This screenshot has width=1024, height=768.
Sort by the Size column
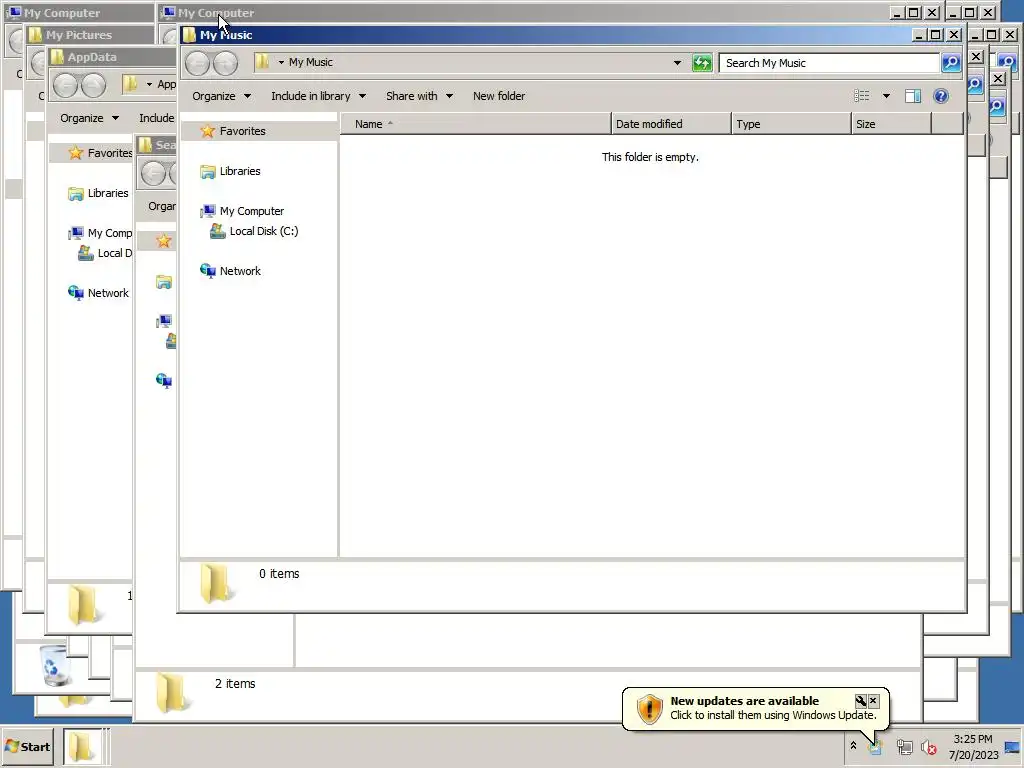891,124
